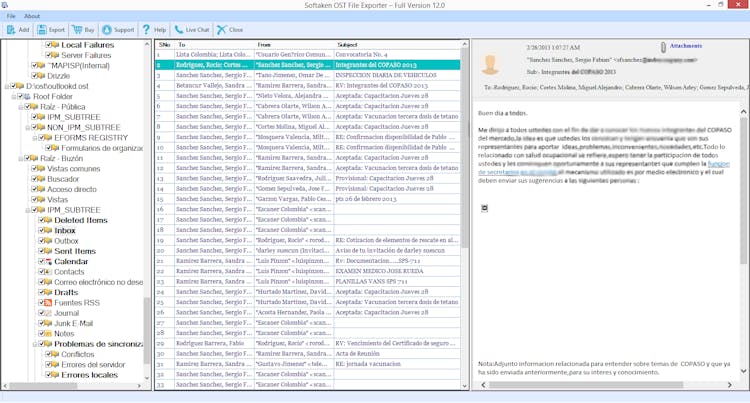Sort by the SNo column header

click(x=165, y=44)
